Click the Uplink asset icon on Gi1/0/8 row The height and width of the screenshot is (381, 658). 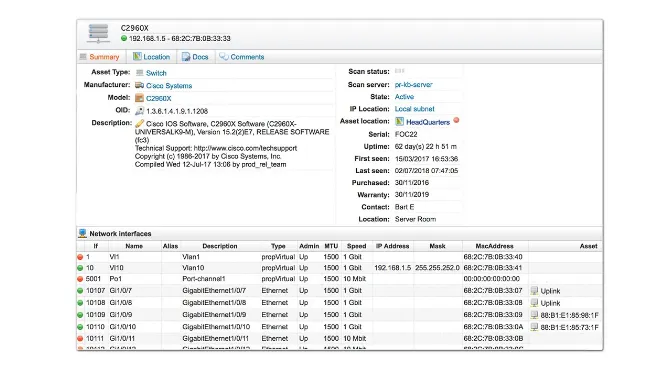click(x=534, y=303)
